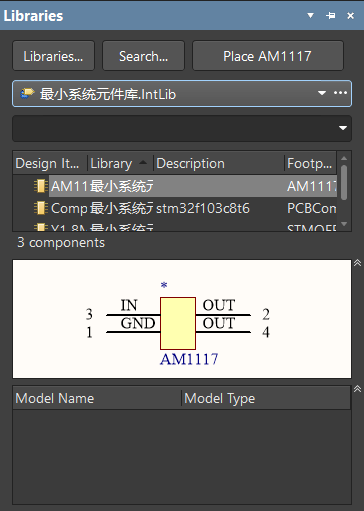Click the 3 components count label
364x511 pixels.
(61, 243)
